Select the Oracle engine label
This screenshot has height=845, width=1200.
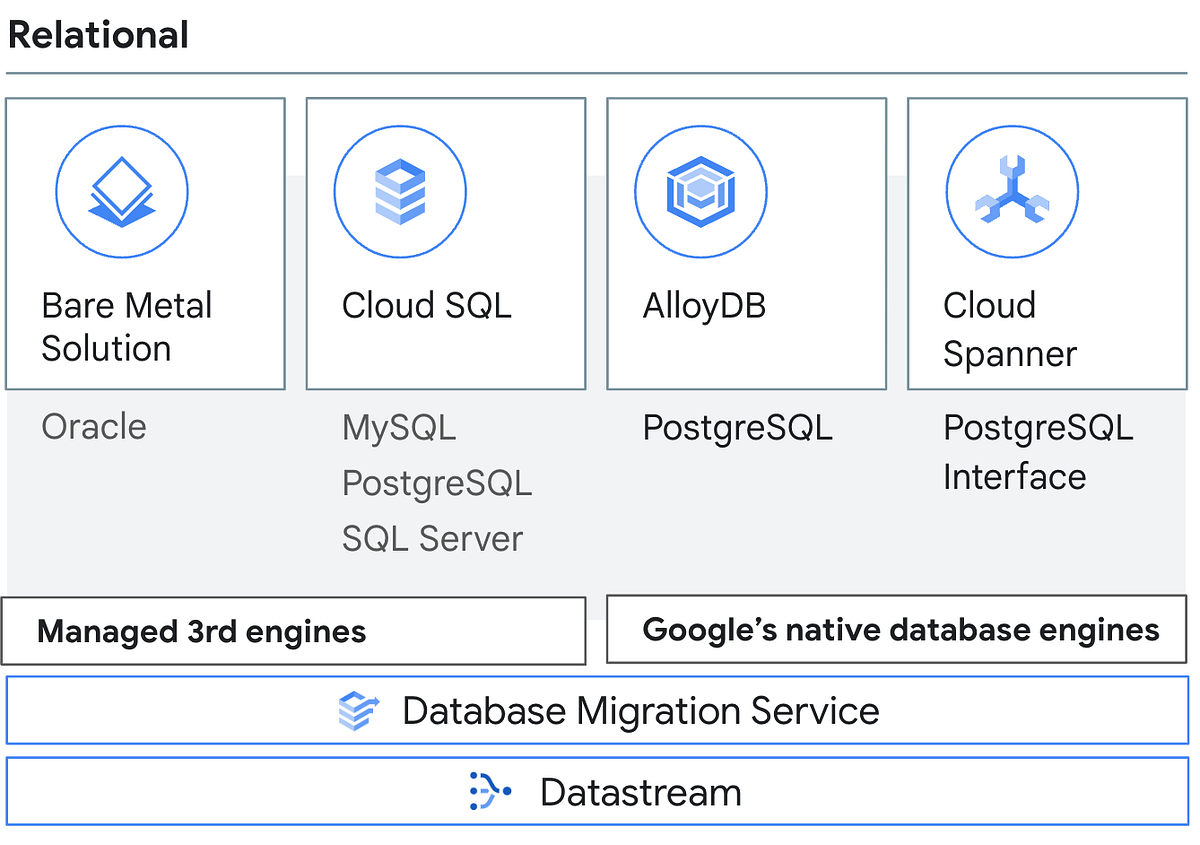[94, 427]
